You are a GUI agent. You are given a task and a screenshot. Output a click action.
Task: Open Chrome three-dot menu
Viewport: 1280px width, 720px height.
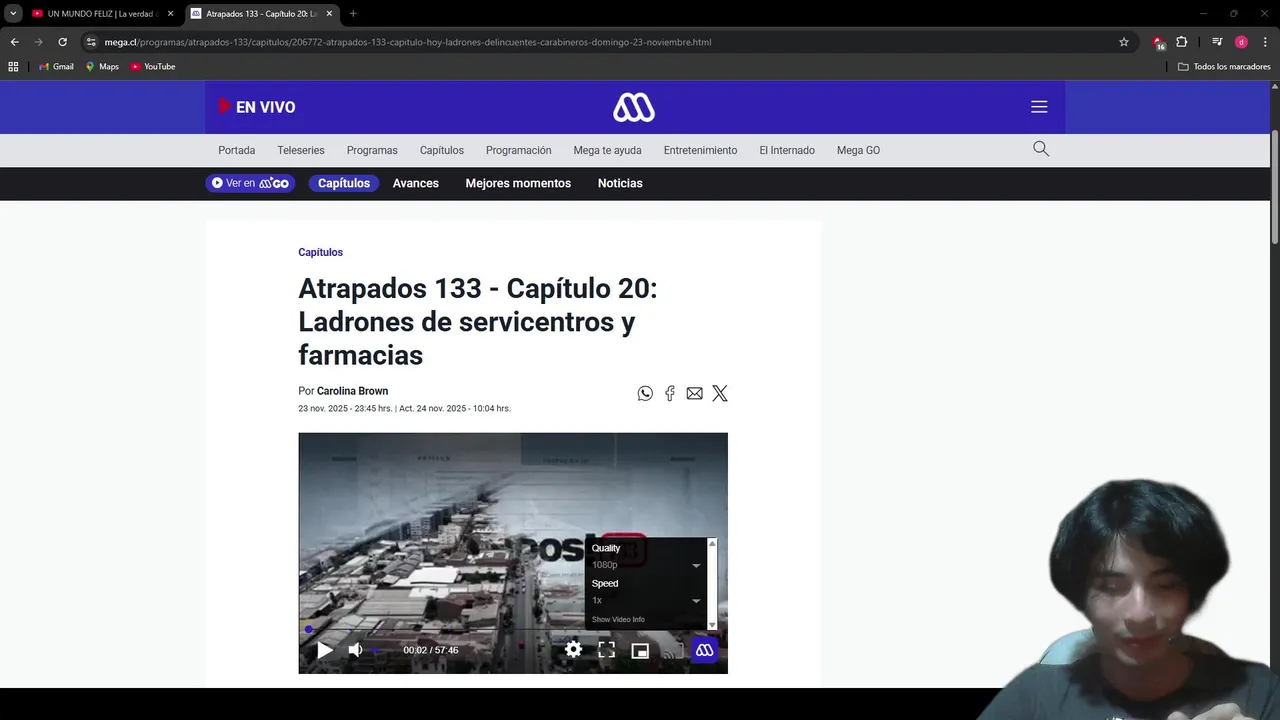pos(1265,42)
